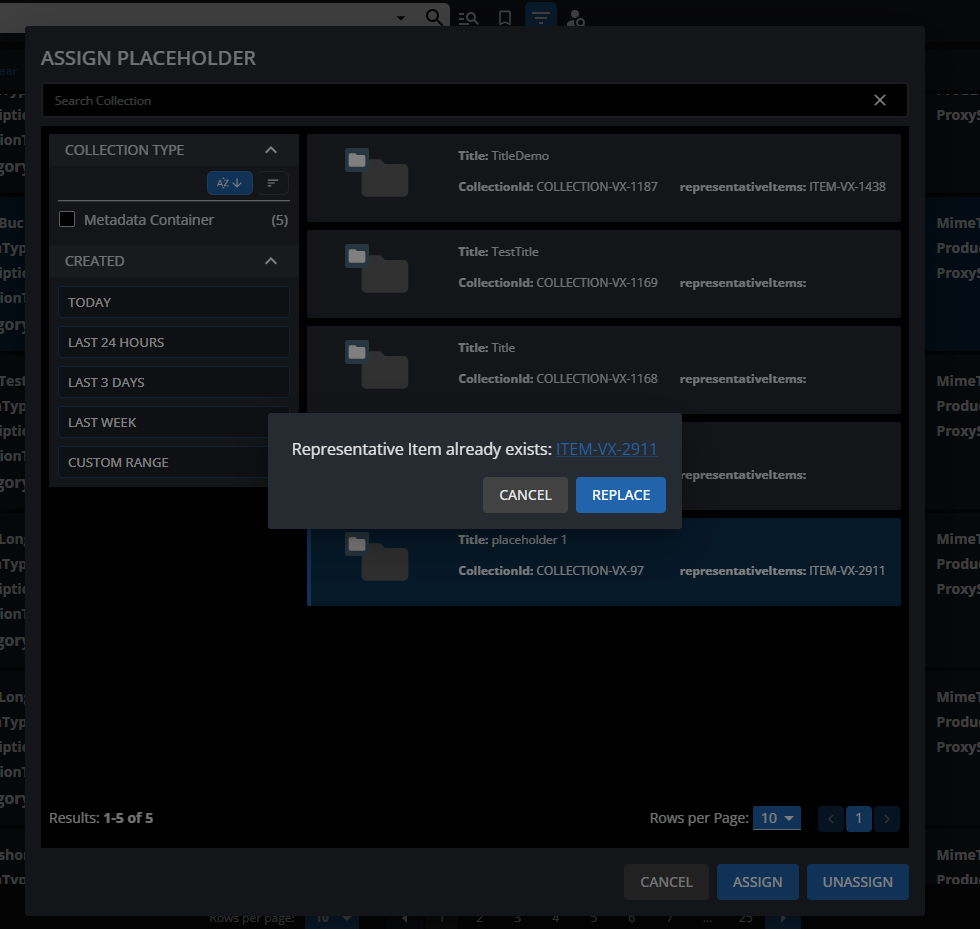Select the Today created filter
The image size is (980, 929).
[x=173, y=302]
